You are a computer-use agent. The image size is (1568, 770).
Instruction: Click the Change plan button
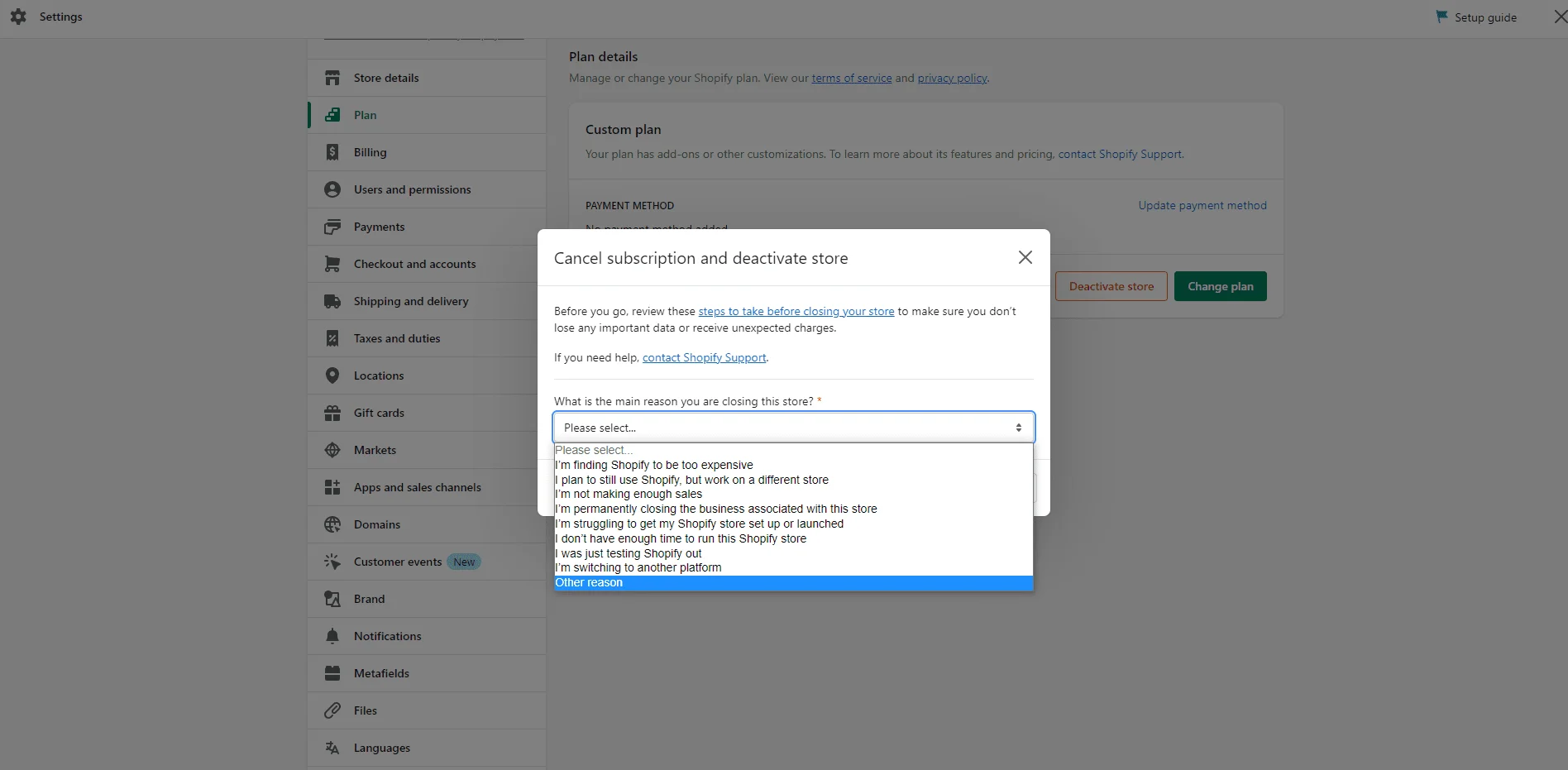(1220, 286)
